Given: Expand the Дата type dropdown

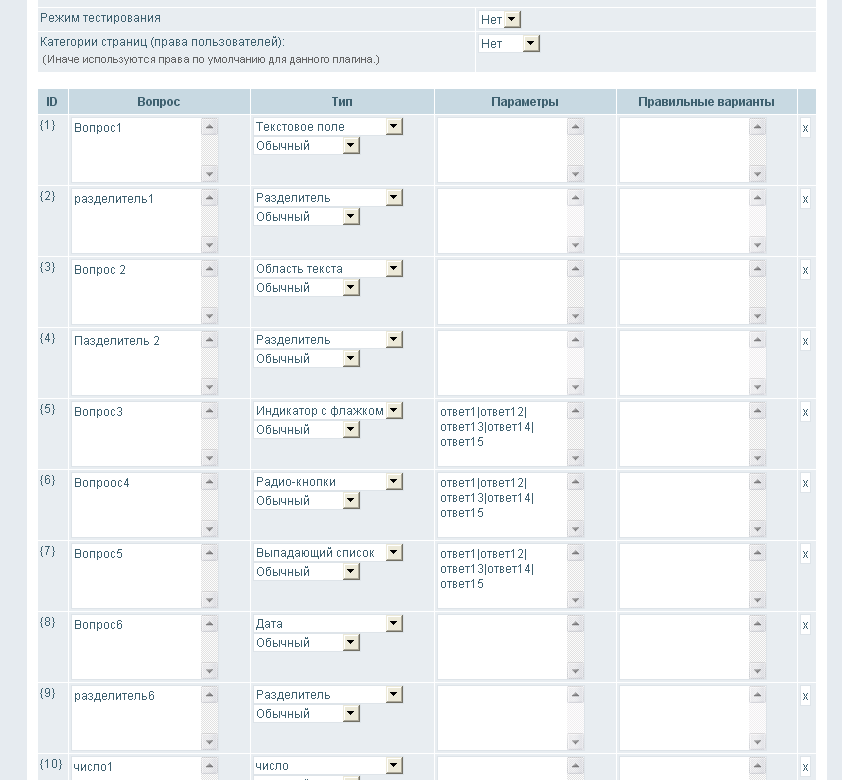Looking at the screenshot, I should [x=328, y=624].
